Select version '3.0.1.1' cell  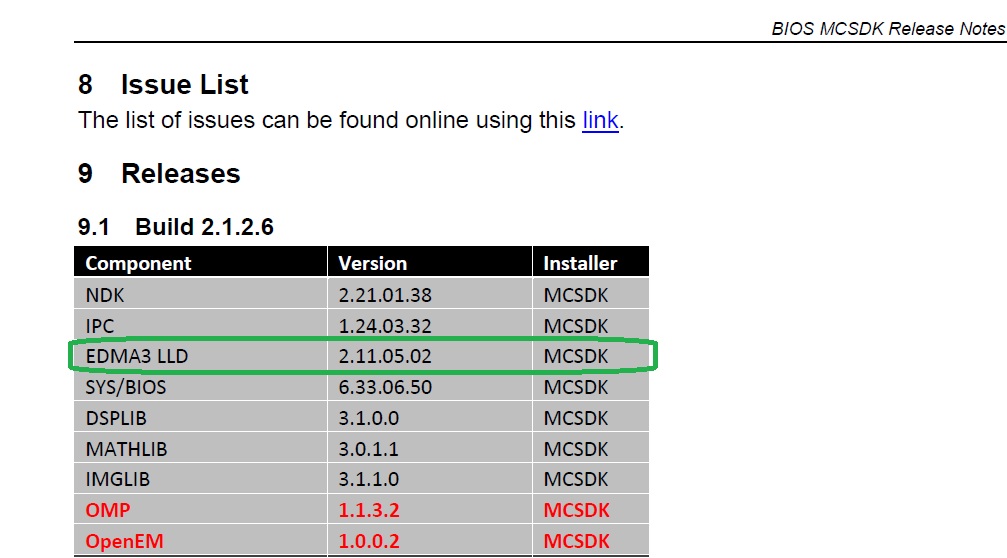[430, 448]
